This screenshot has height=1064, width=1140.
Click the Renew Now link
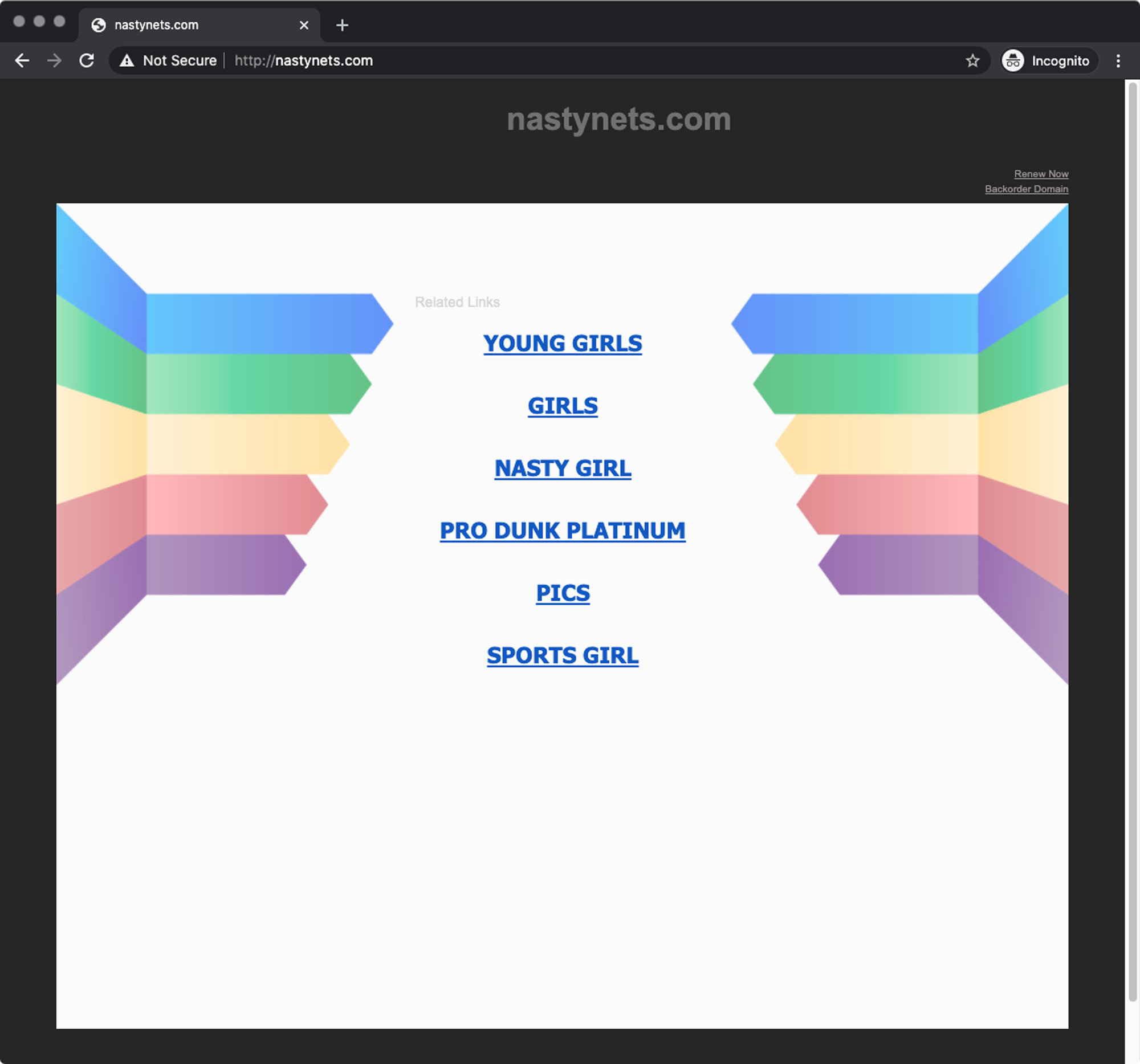tap(1040, 174)
